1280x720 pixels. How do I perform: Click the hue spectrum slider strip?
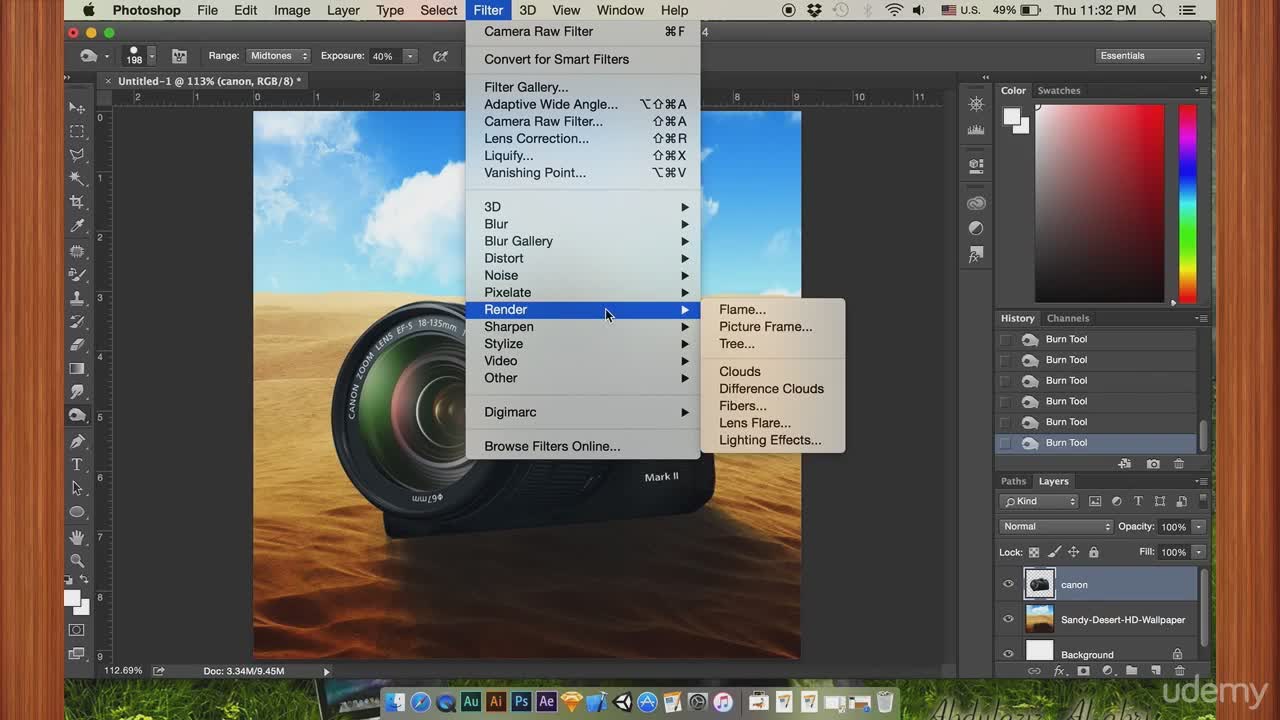click(1187, 204)
